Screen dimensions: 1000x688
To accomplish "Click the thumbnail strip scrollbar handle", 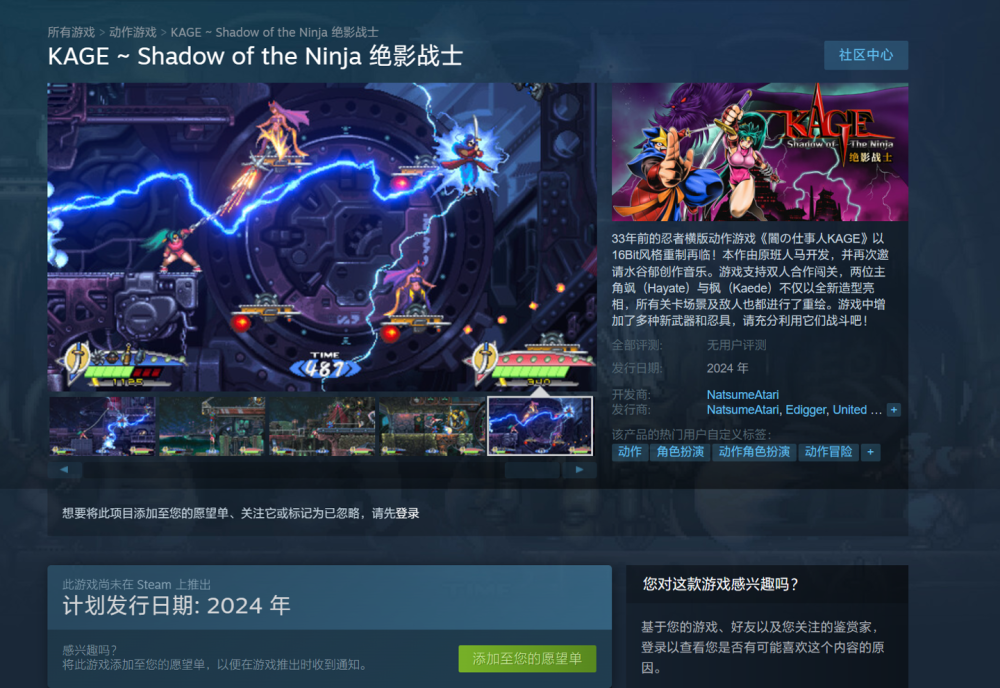I will click(x=532, y=470).
